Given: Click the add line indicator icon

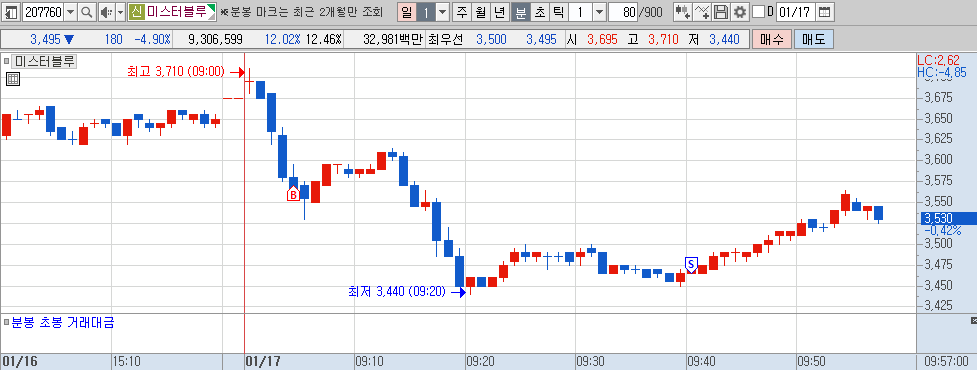Looking at the screenshot, I should click(x=702, y=11).
